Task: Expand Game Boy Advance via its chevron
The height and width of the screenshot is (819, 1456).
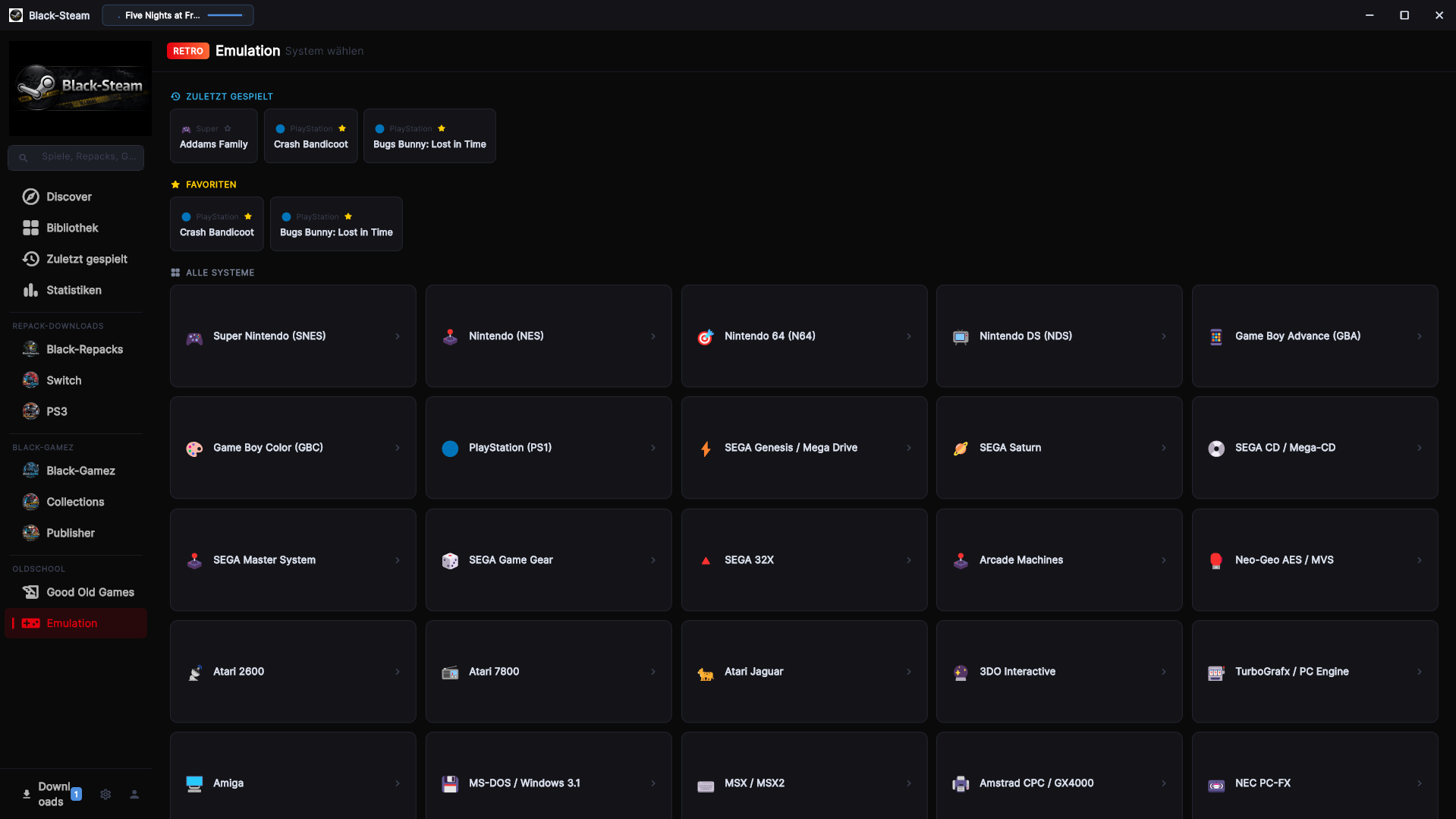Action: point(1420,336)
